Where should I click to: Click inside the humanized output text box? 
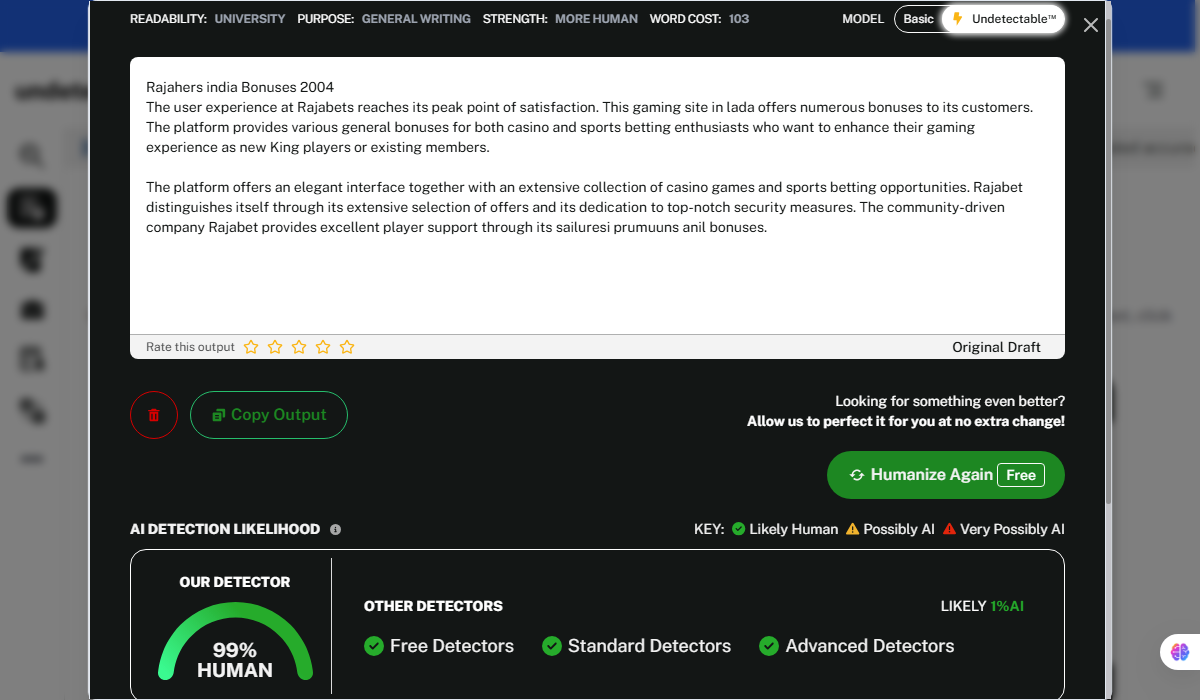pos(597,195)
